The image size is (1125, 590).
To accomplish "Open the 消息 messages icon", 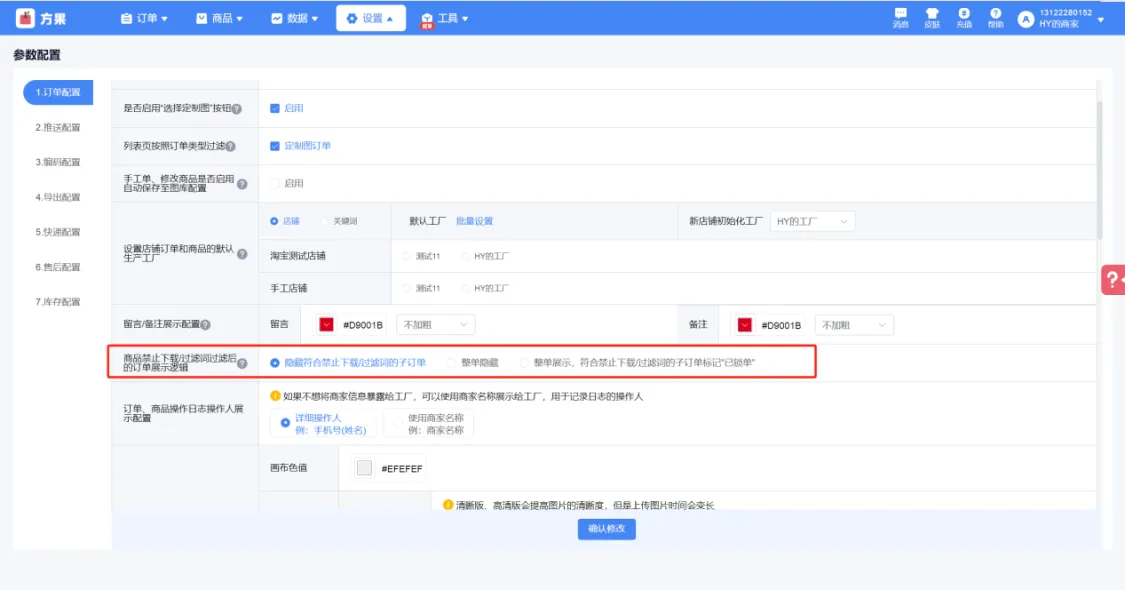I will [x=900, y=15].
